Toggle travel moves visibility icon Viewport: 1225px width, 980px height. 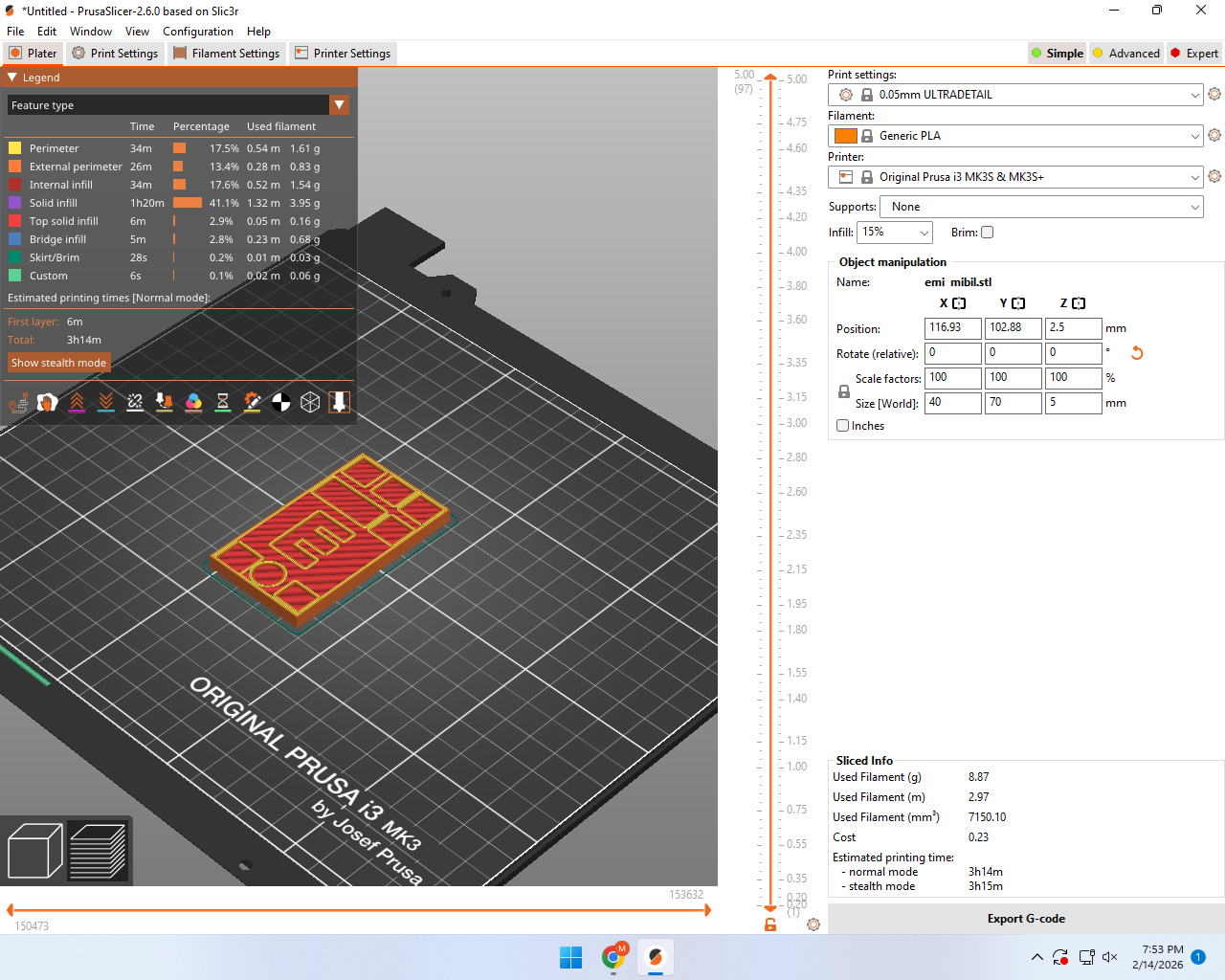[x=18, y=403]
